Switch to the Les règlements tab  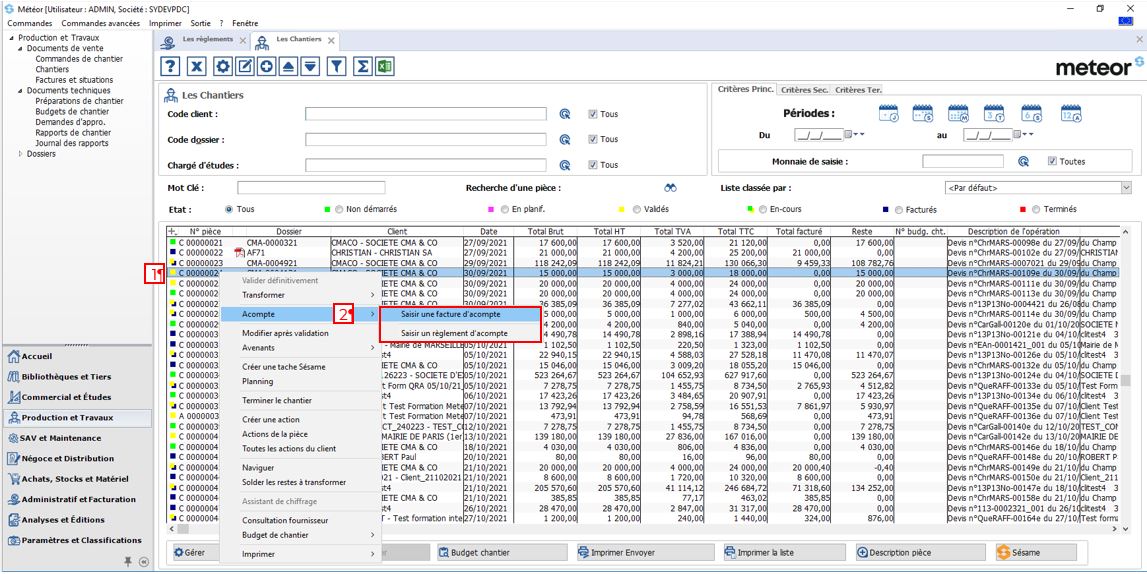click(206, 39)
